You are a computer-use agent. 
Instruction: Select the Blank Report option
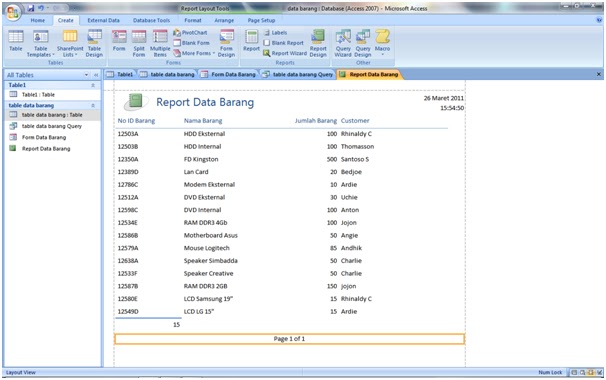[x=284, y=43]
